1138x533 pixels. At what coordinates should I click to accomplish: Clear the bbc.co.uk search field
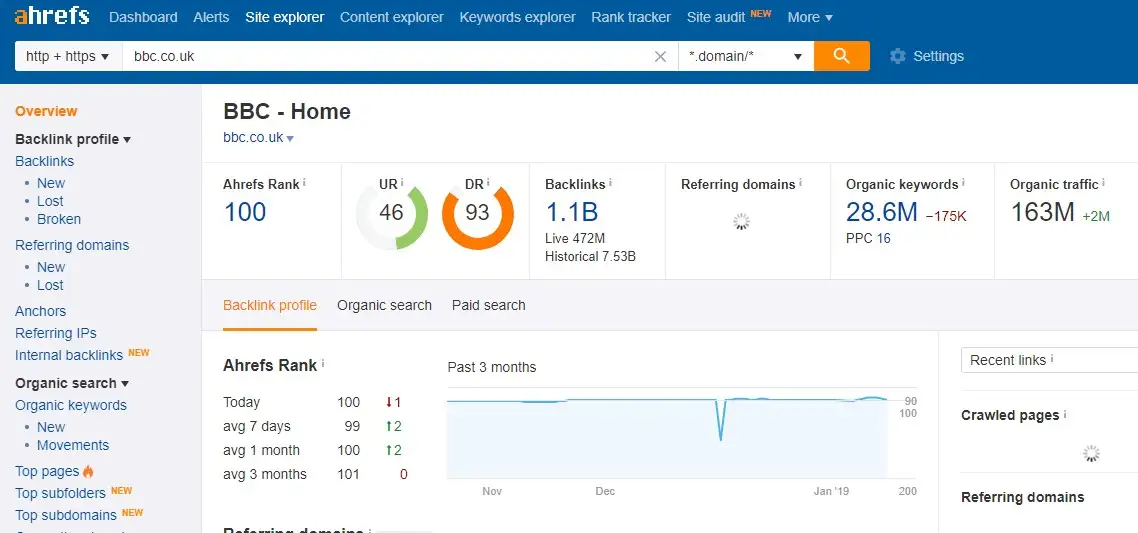click(x=660, y=57)
